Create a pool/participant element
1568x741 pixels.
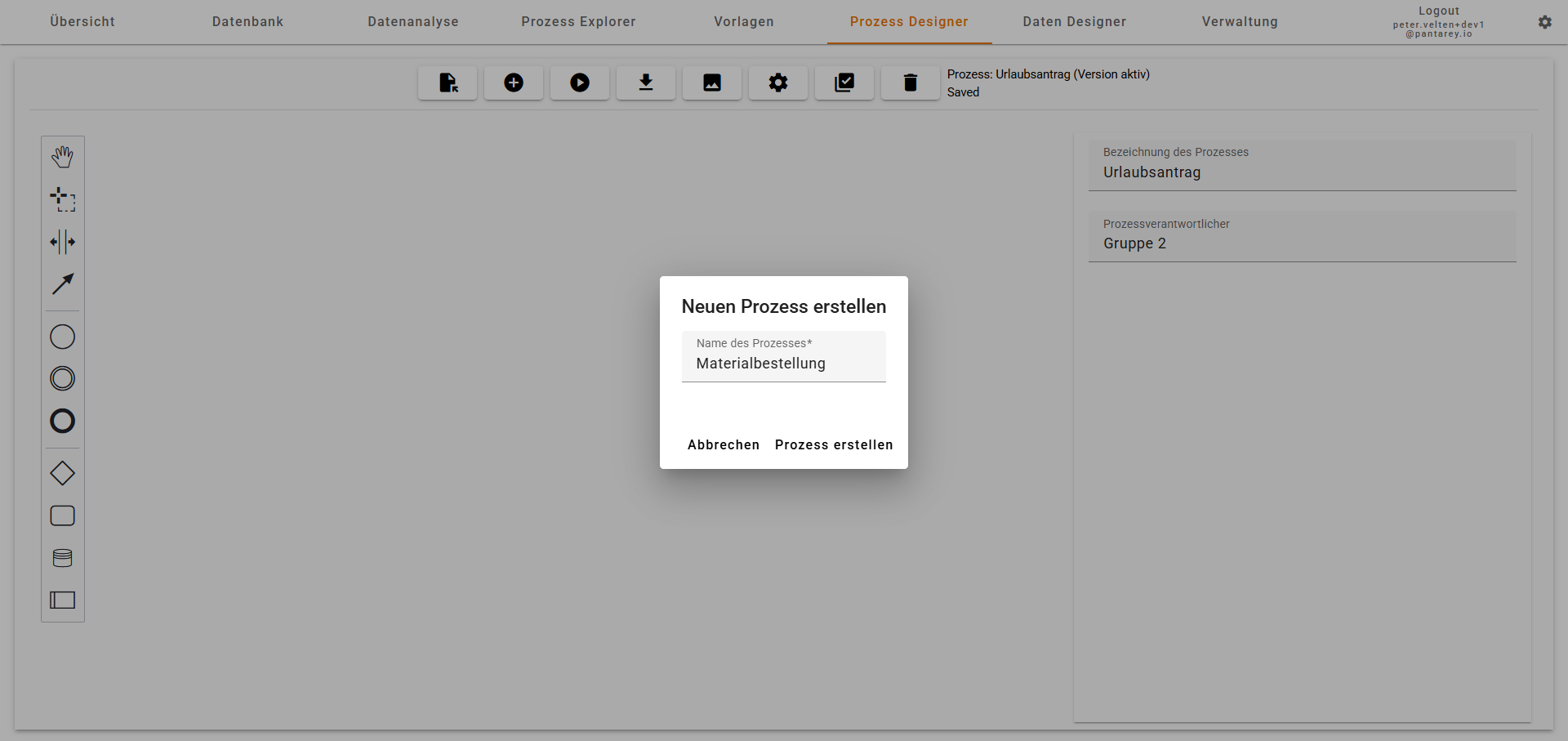tap(63, 600)
